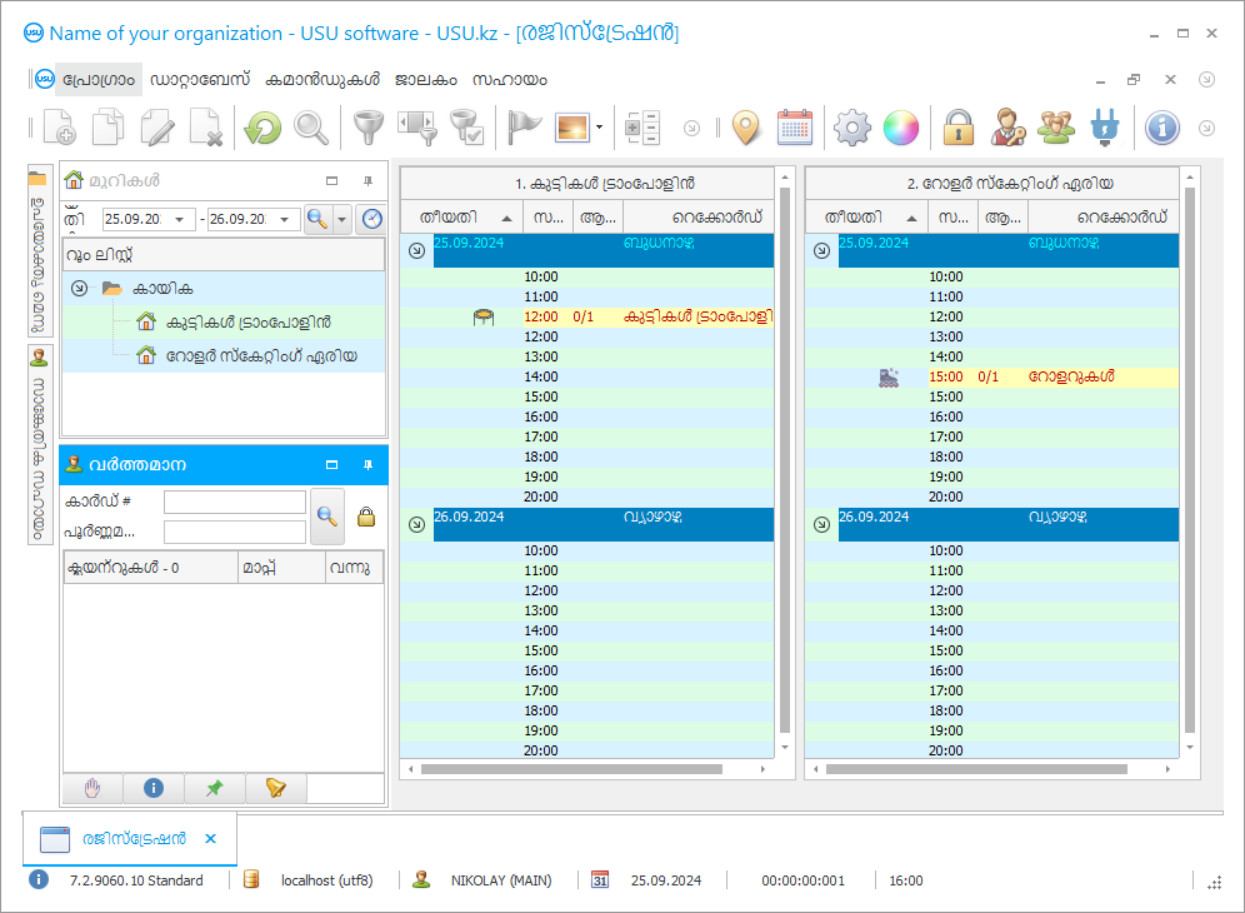Click the കാർഡ് # input field
Image resolution: width=1245 pixels, height=913 pixels.
click(x=235, y=502)
